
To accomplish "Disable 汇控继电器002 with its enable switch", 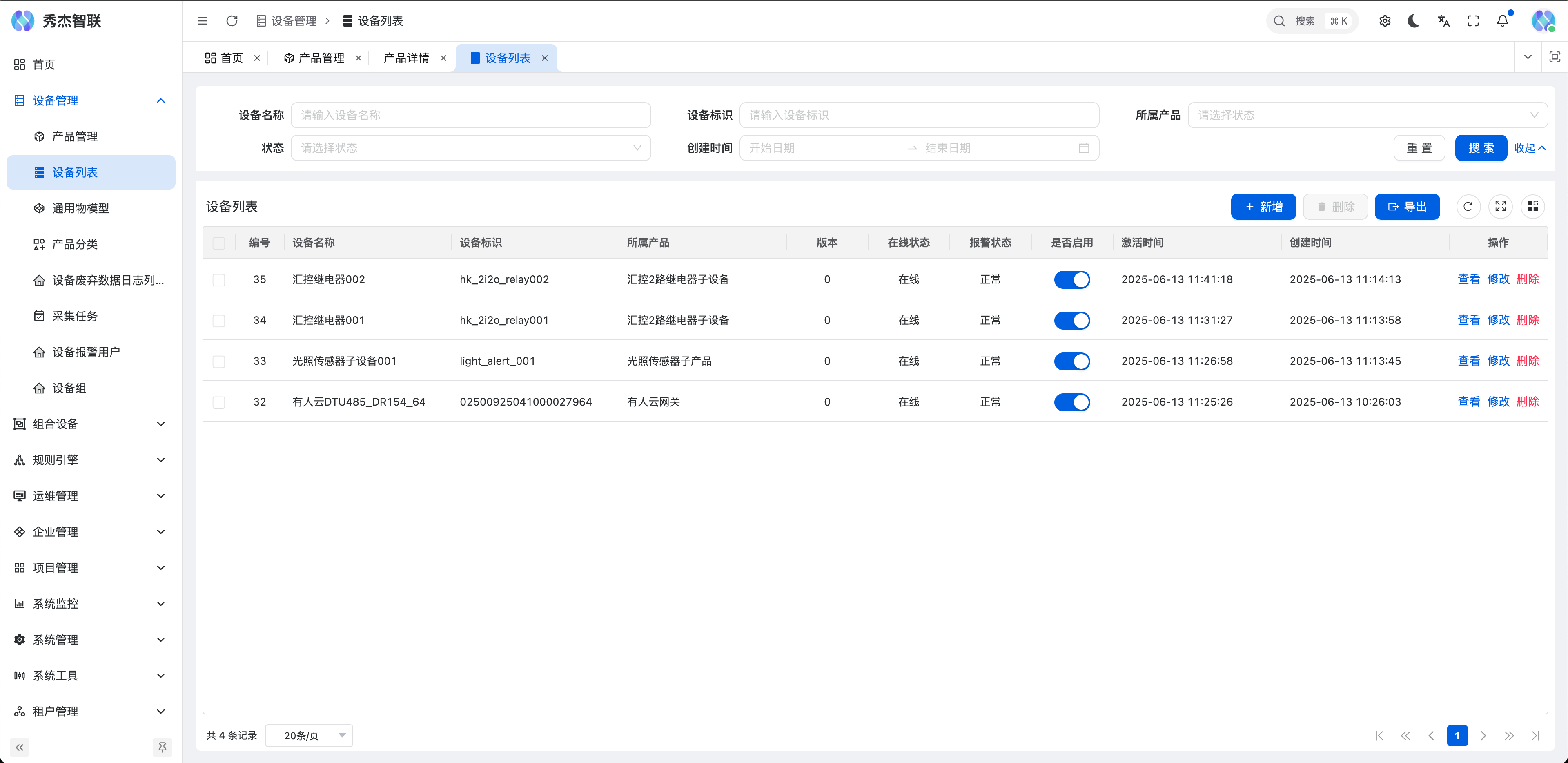I will [1072, 279].
